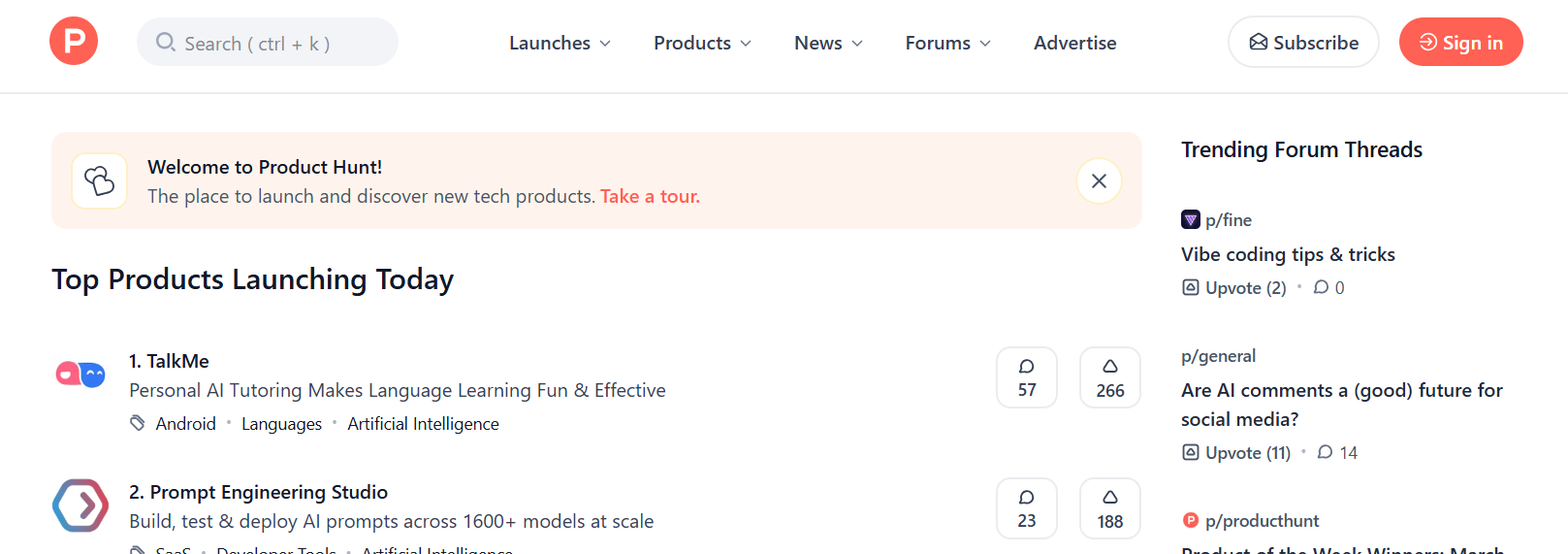Click the p/producthunt forum icon
This screenshot has width=1568, height=554.
(1191, 521)
